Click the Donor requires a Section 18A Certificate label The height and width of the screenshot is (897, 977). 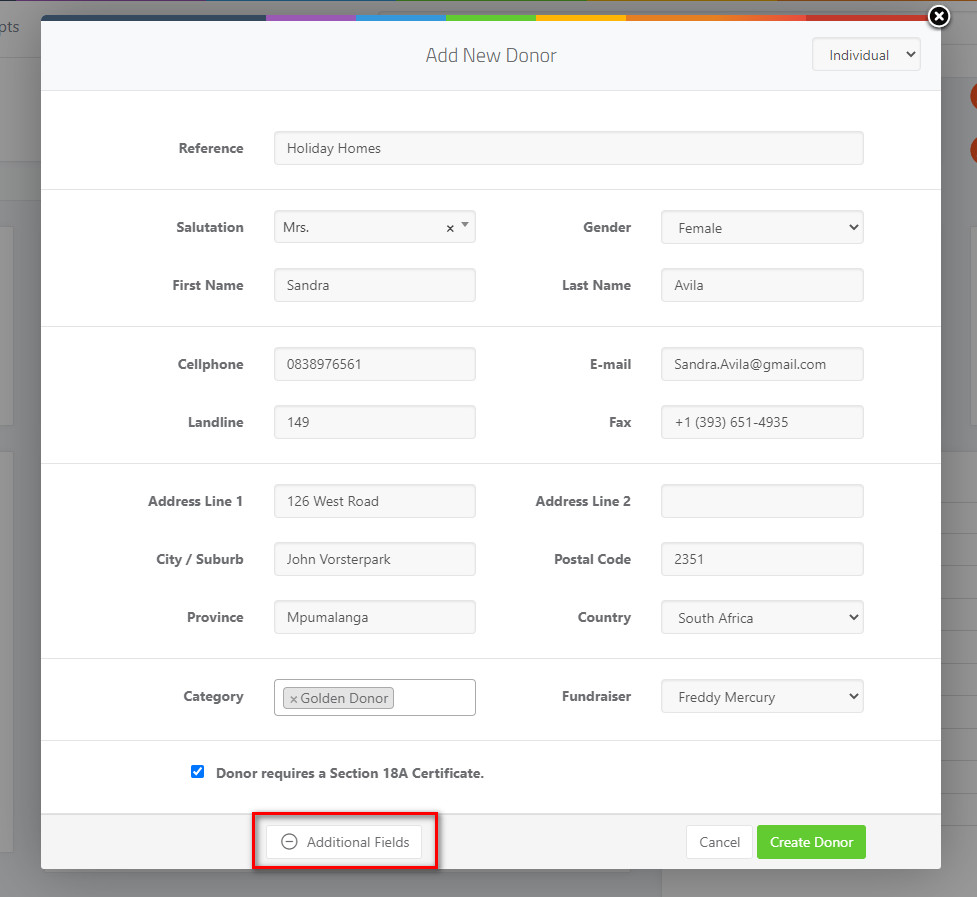click(350, 773)
